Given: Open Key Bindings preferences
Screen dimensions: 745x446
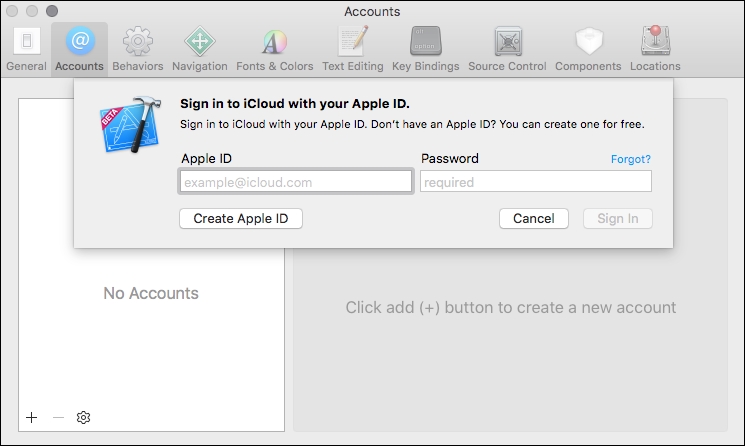Looking at the screenshot, I should [425, 49].
